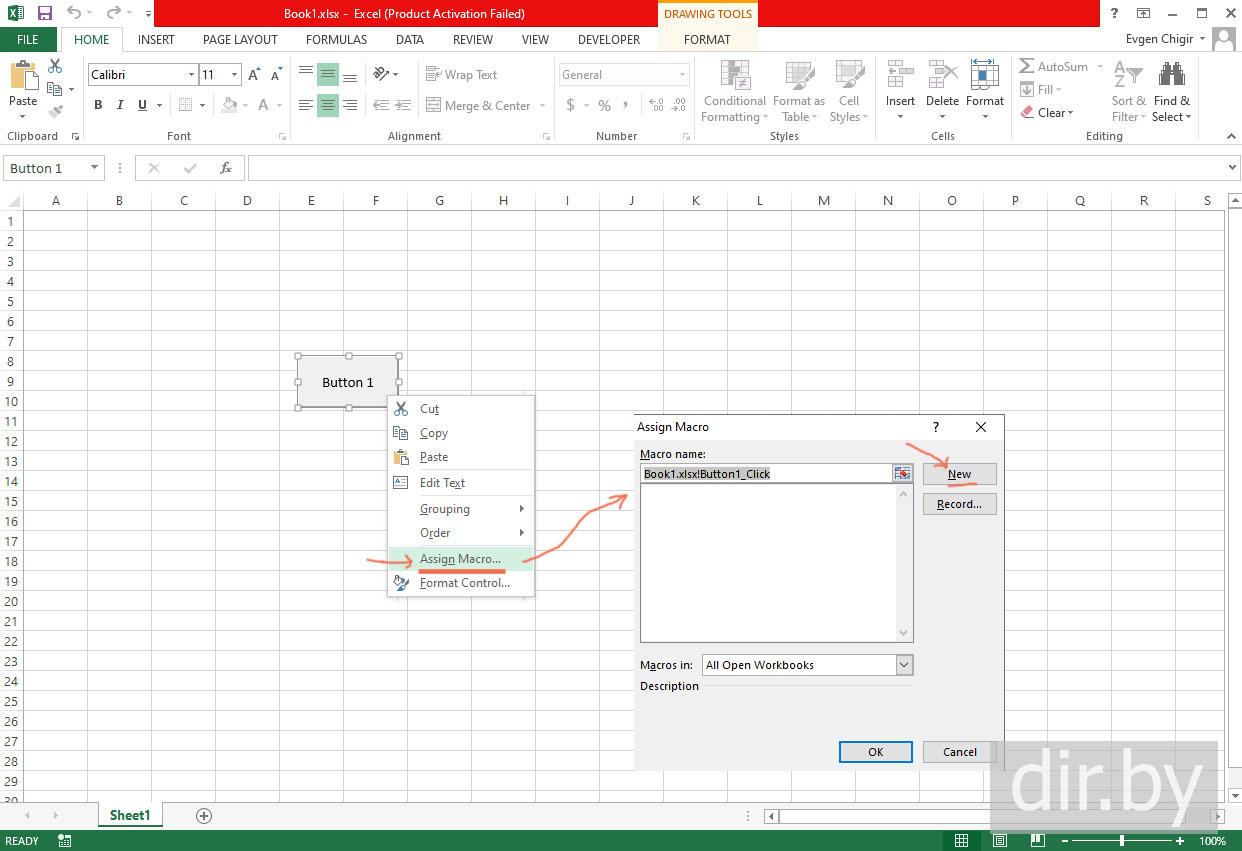This screenshot has width=1242, height=851.
Task: Click the Save icon in quick access toolbar
Action: (x=45, y=13)
